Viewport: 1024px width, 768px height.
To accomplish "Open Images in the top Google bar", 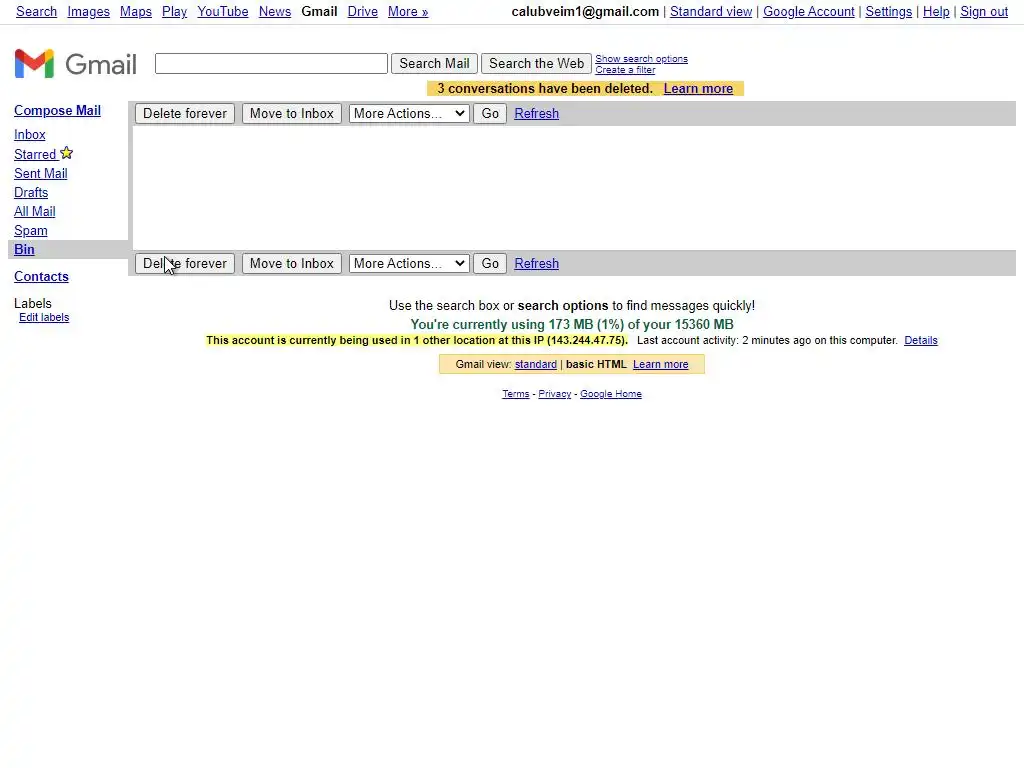I will 88,12.
